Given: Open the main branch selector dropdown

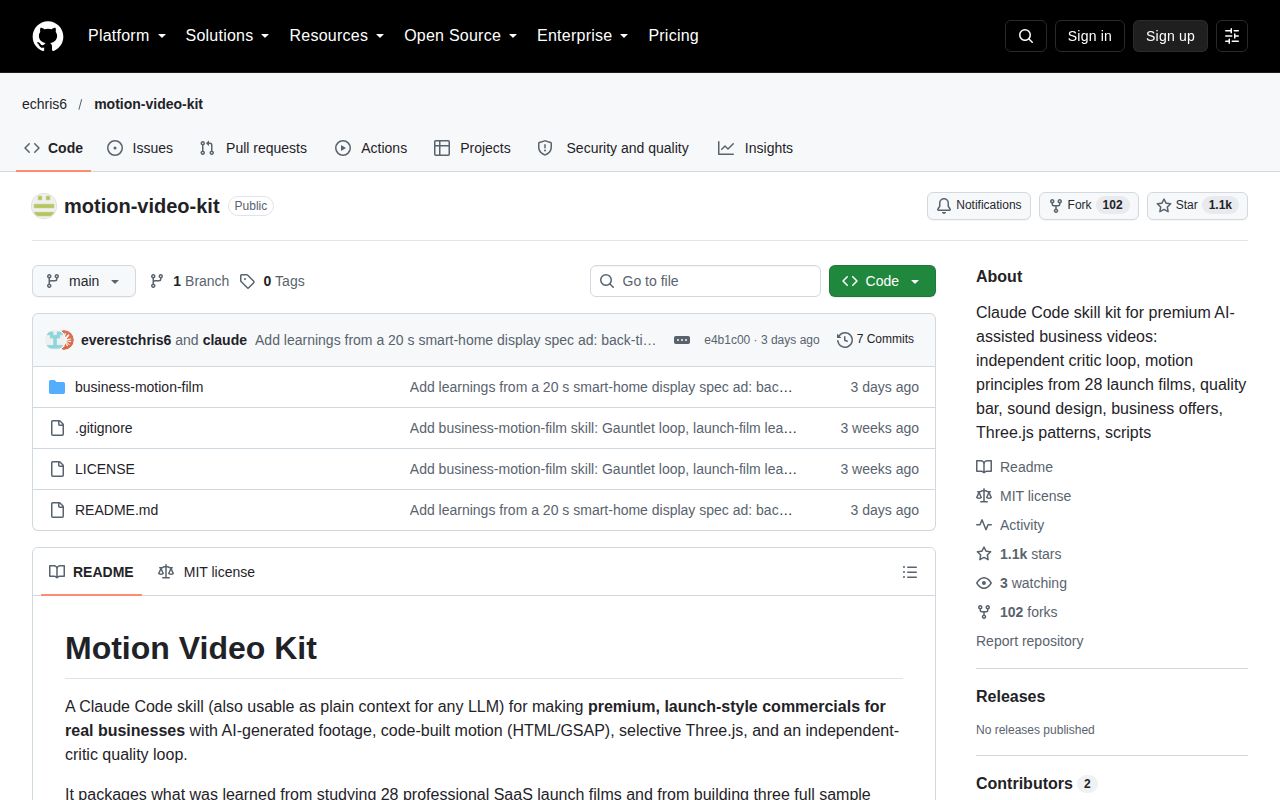Looking at the screenshot, I should (84, 281).
